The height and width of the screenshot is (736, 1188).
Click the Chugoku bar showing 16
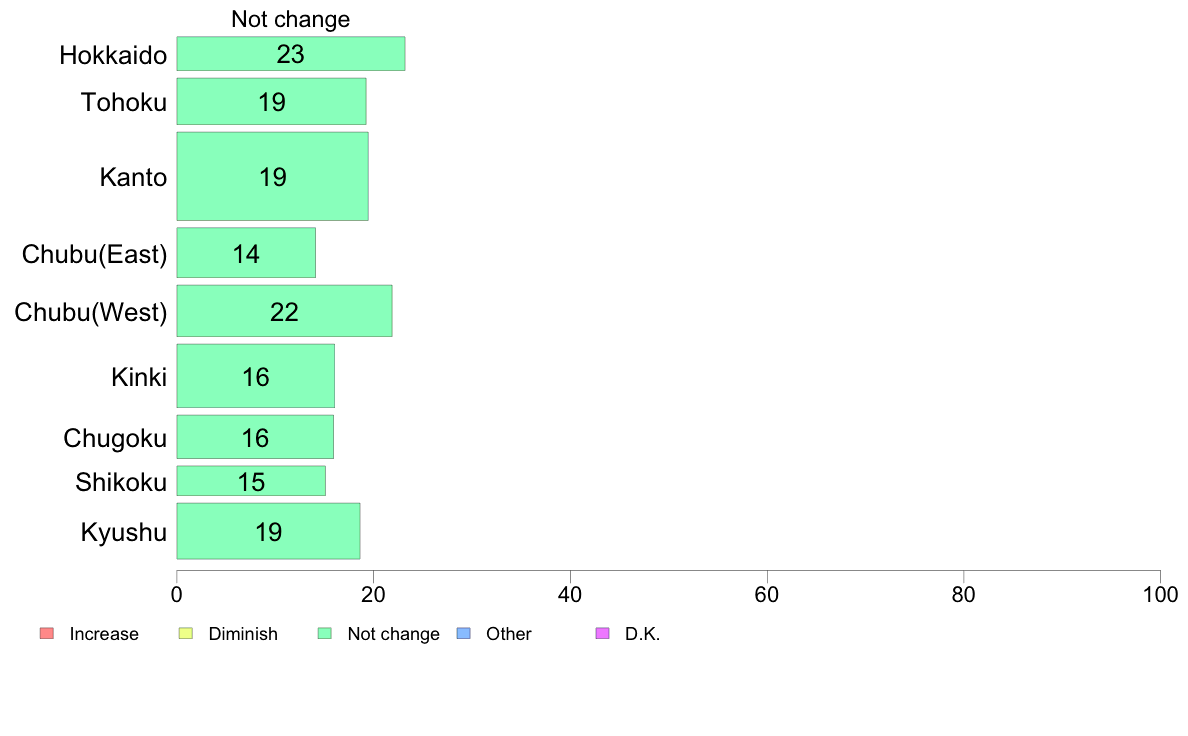255,437
